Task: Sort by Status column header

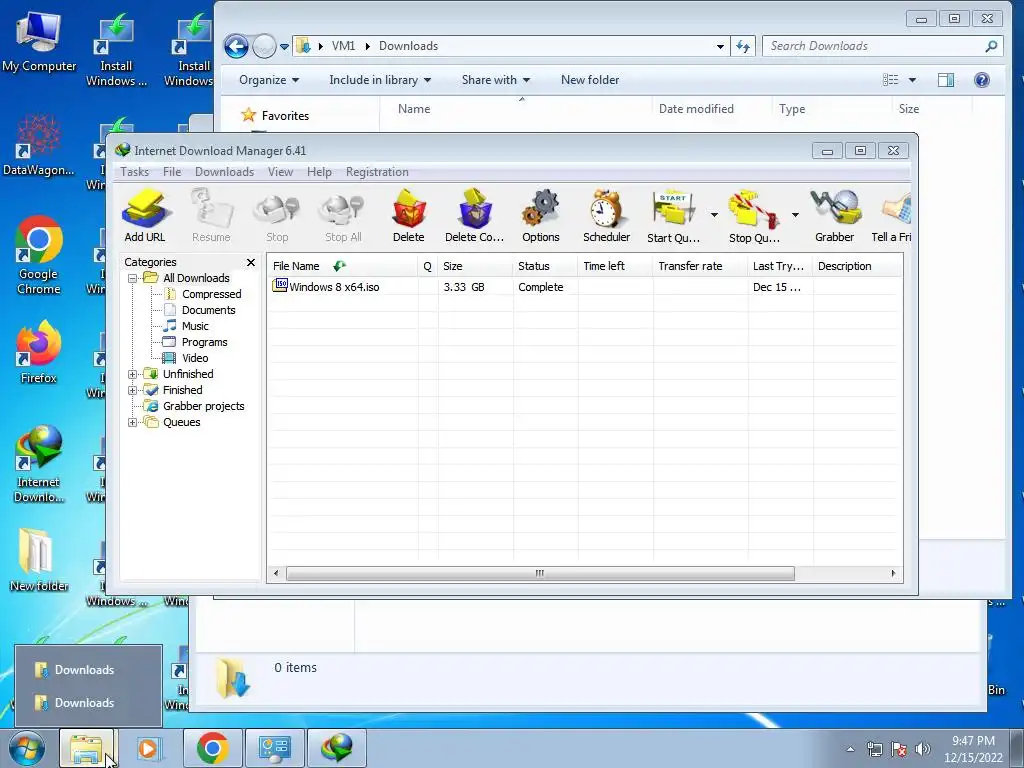Action: click(545, 266)
